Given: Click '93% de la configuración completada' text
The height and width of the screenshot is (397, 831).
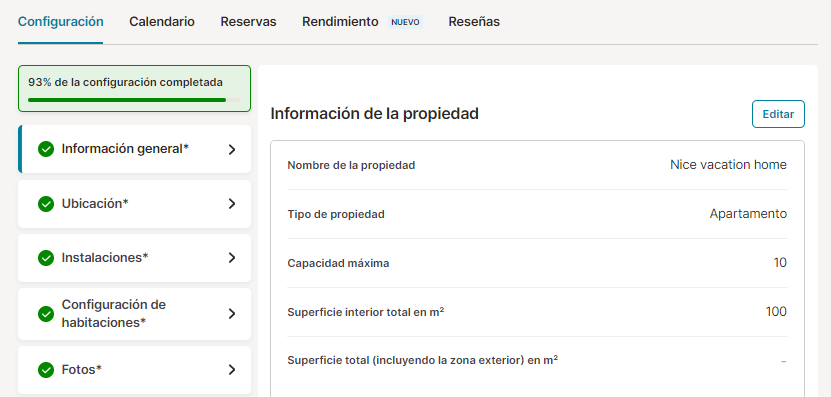Looking at the screenshot, I should click(x=126, y=82).
